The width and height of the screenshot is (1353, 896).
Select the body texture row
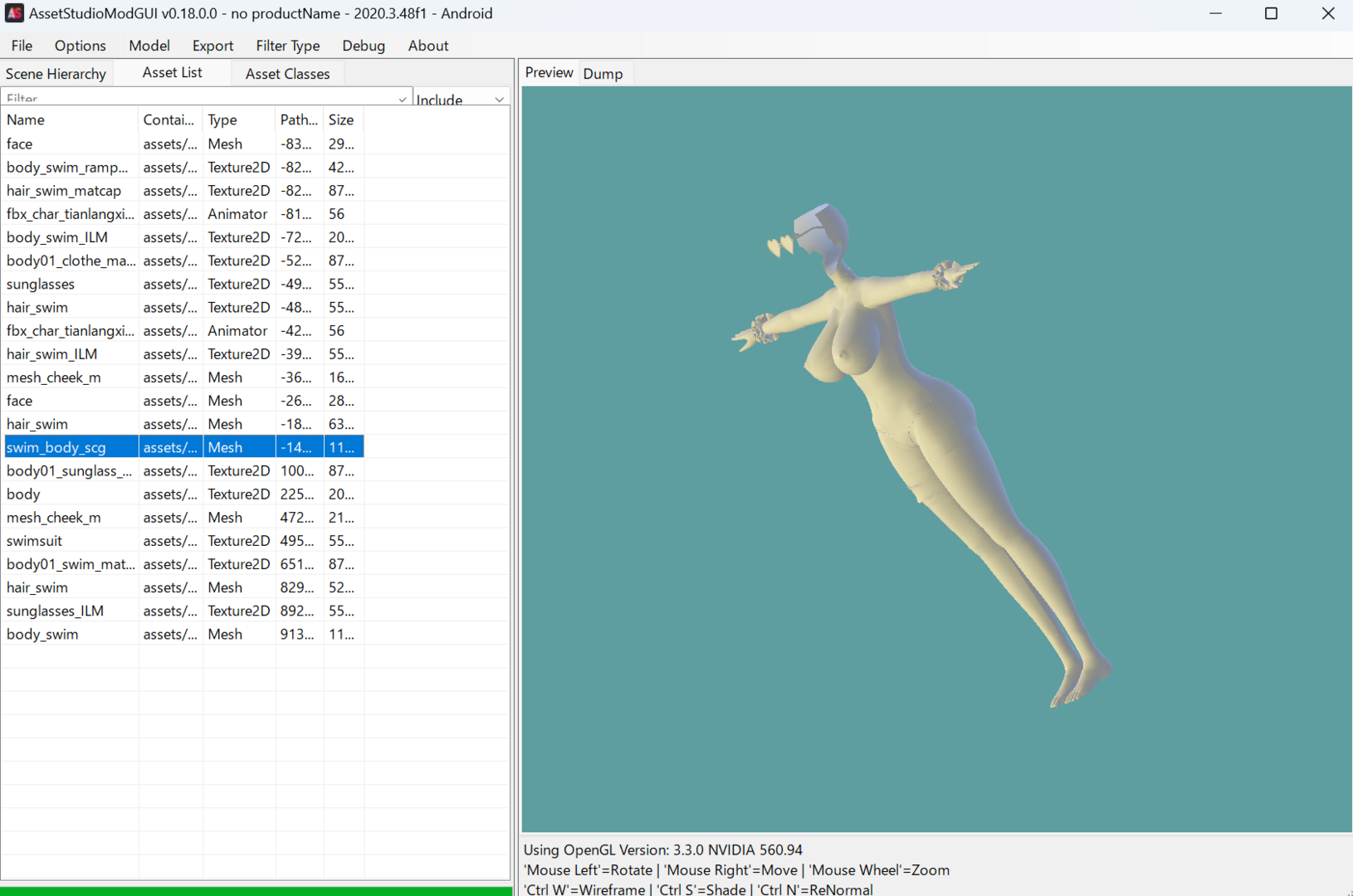[x=183, y=494]
